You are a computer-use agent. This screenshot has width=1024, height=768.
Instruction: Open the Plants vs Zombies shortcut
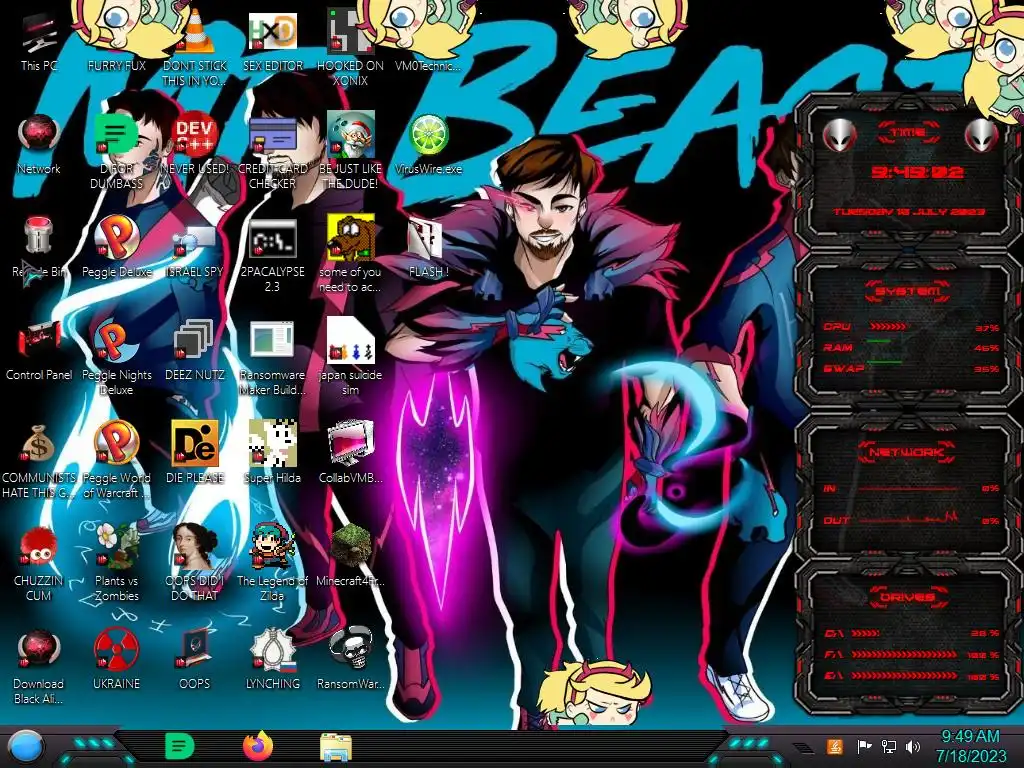click(x=116, y=557)
